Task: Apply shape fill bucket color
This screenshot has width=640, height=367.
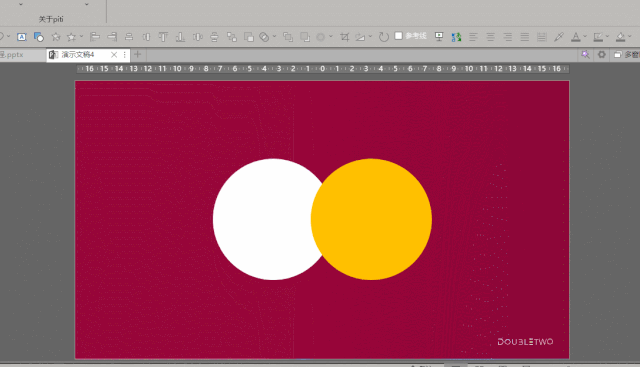Action: 620,37
